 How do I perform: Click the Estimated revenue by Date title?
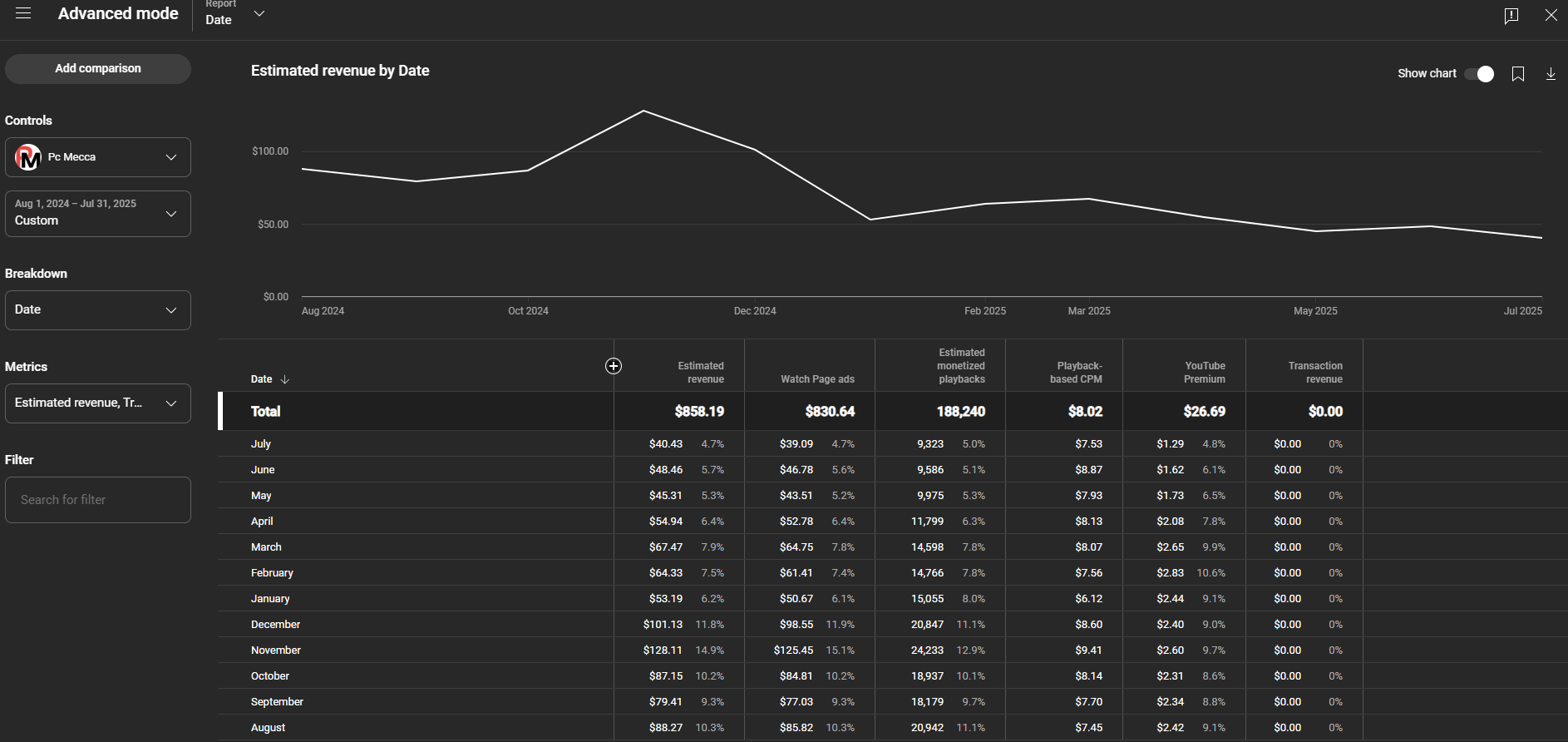(340, 71)
